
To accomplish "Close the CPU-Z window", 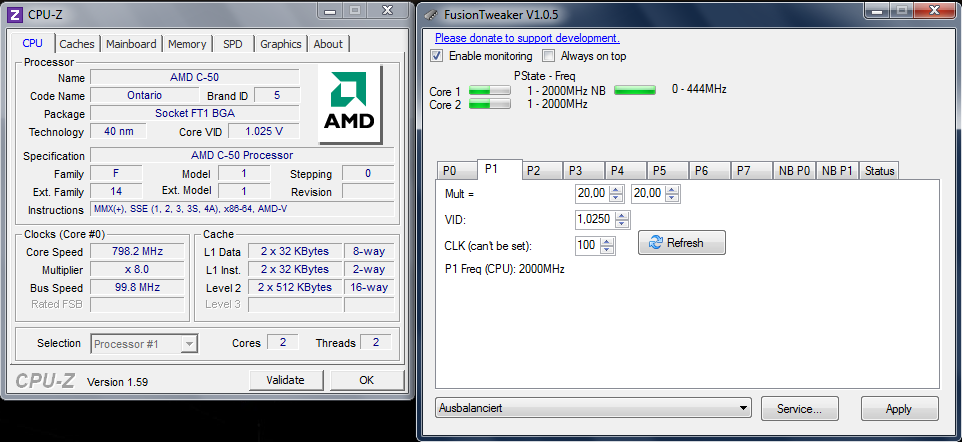I will click(x=387, y=10).
